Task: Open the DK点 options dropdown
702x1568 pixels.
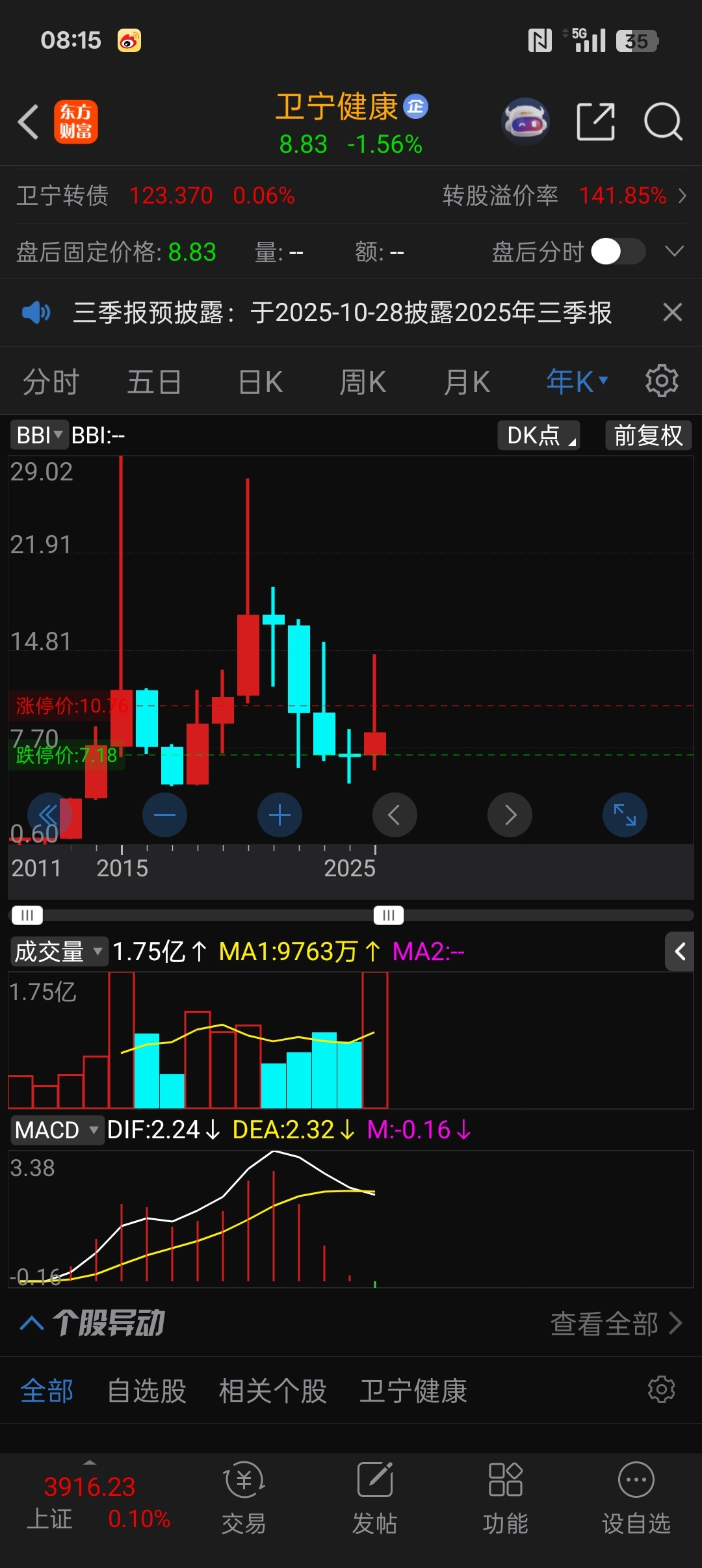Action: (x=539, y=435)
